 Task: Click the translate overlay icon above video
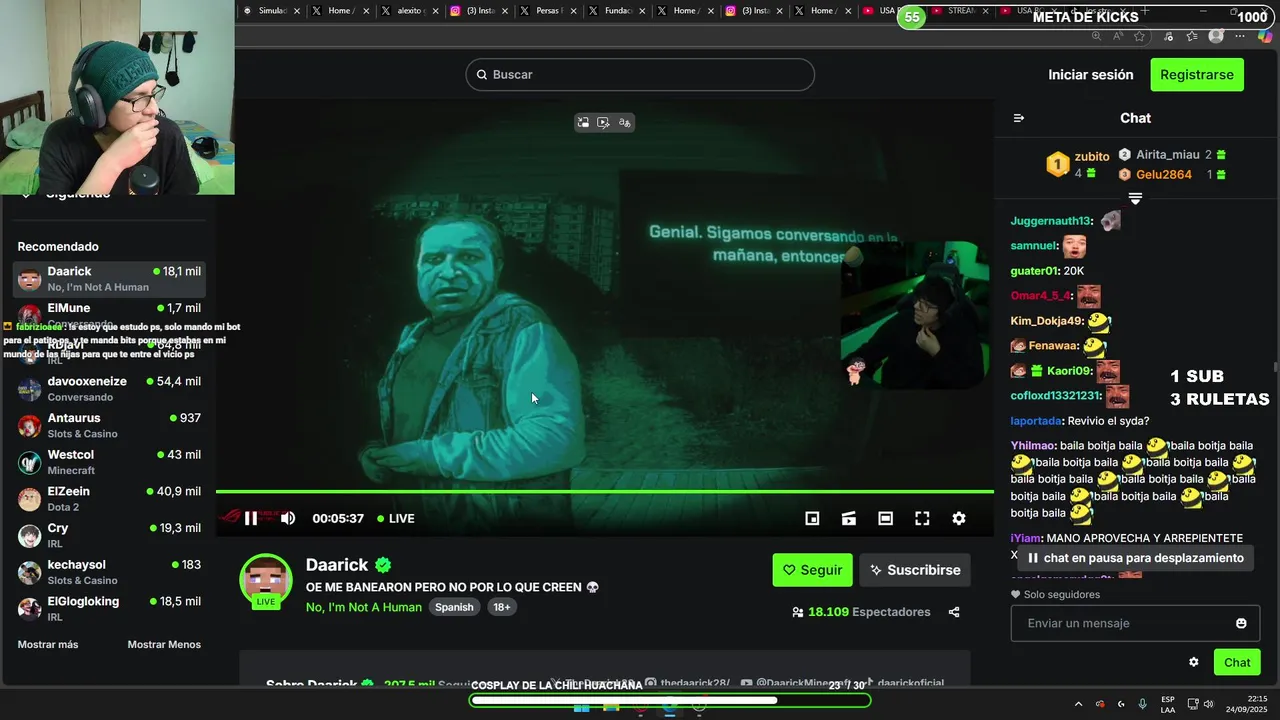[624, 122]
